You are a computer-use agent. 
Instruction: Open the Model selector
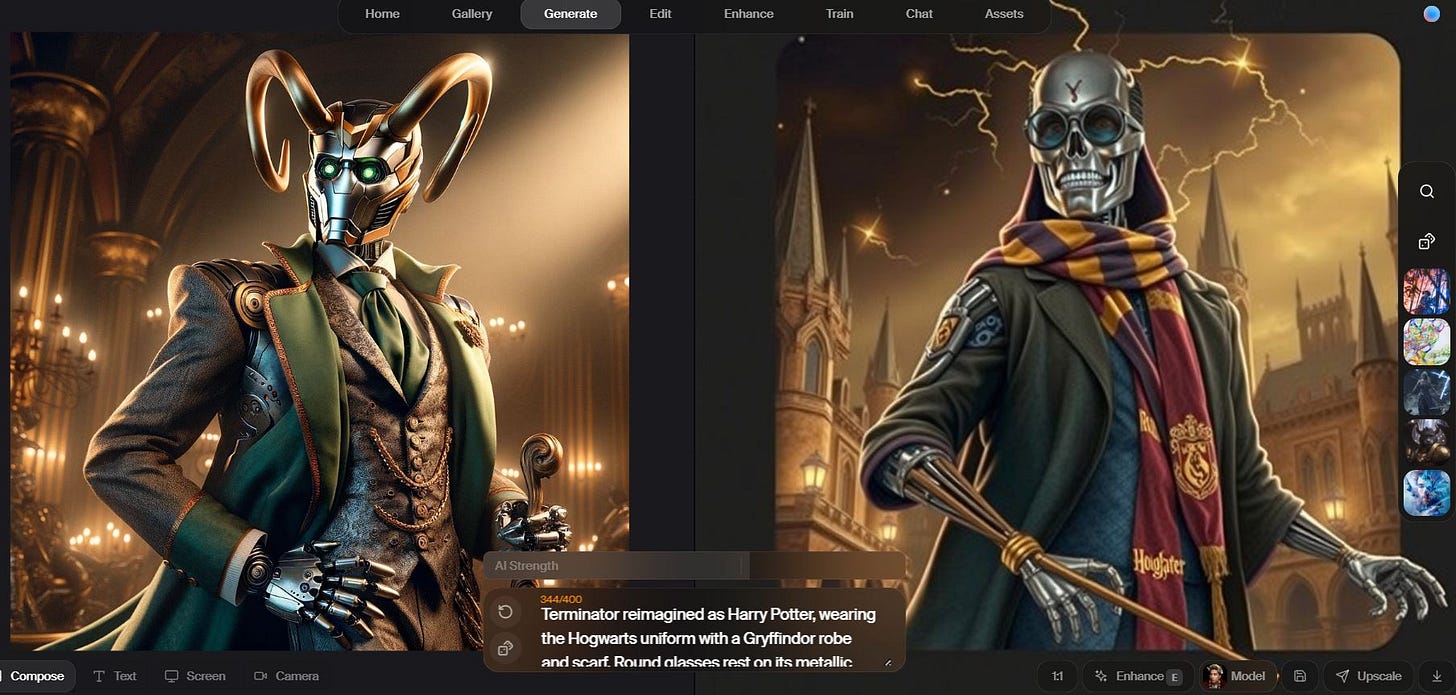click(x=1238, y=676)
